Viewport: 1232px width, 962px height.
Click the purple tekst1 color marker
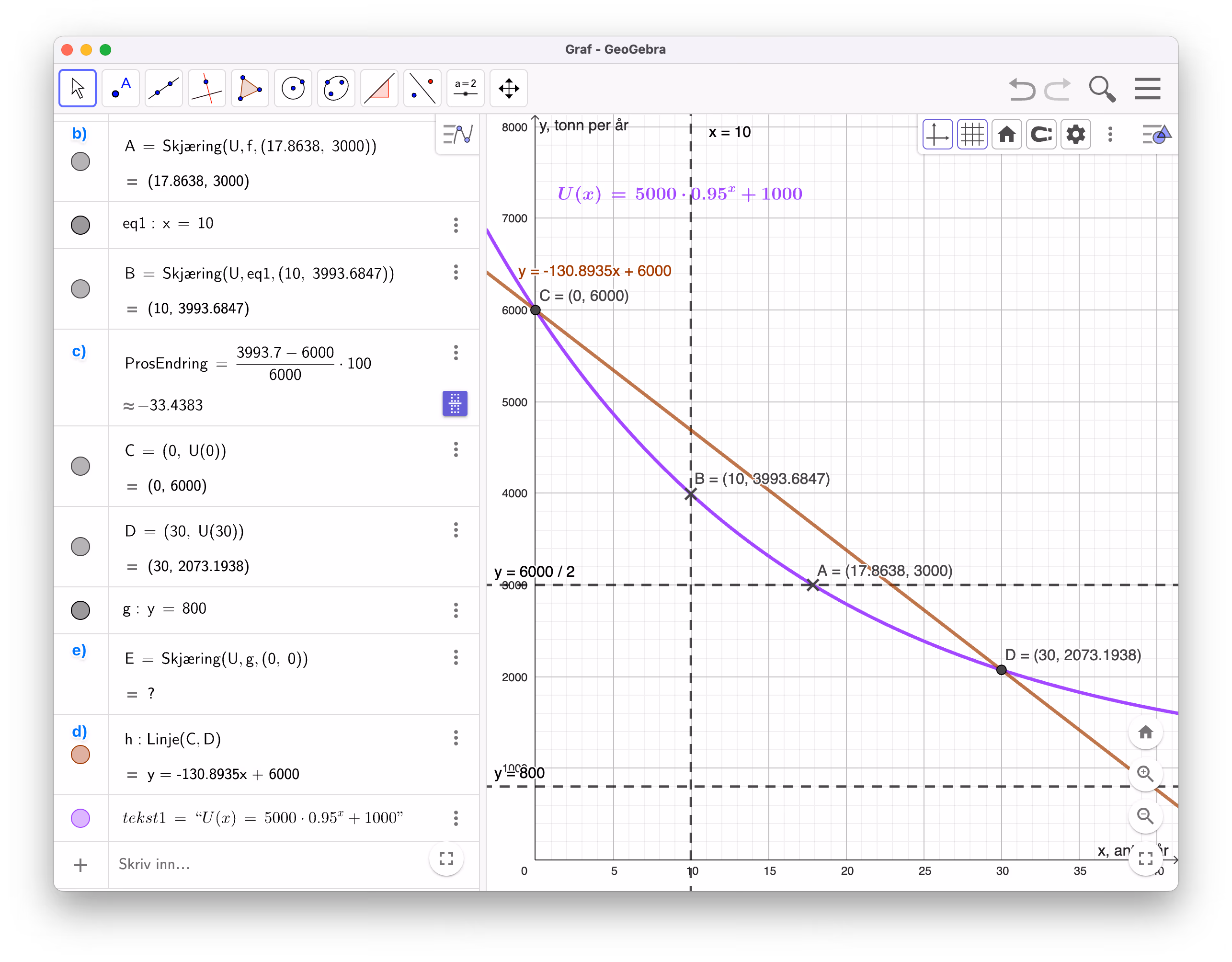click(80, 818)
